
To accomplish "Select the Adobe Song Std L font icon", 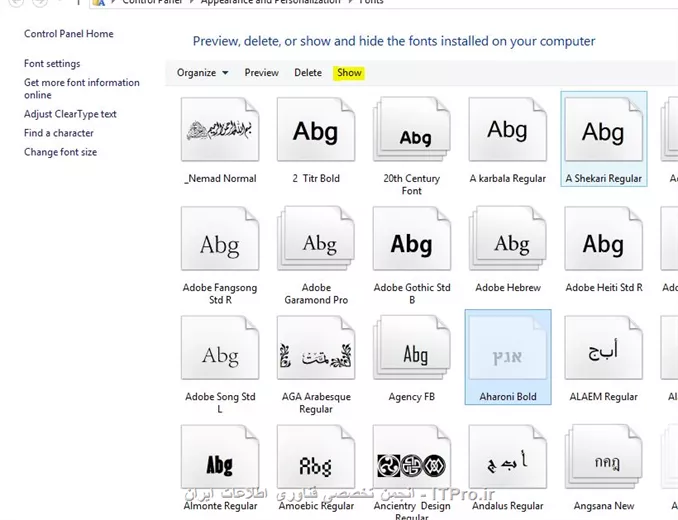I will pyautogui.click(x=220, y=348).
